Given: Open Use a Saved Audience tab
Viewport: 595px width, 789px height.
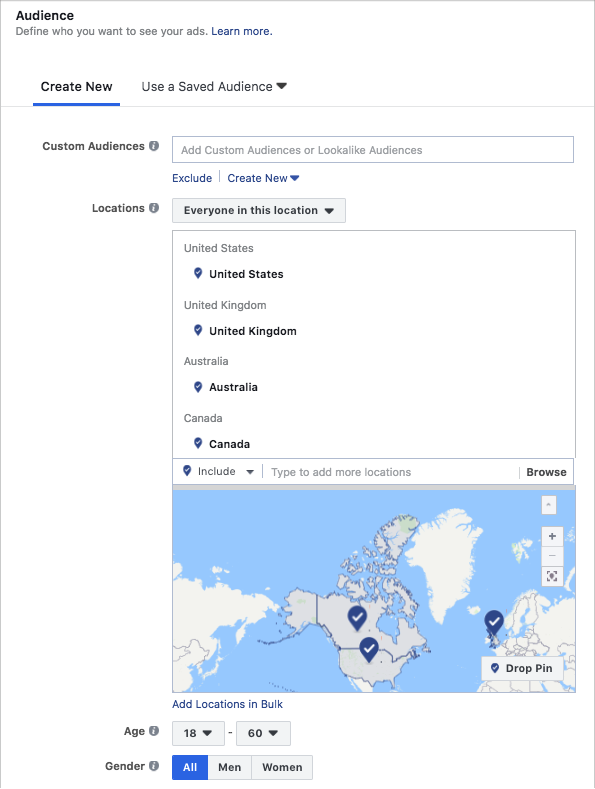Looking at the screenshot, I should coord(214,87).
